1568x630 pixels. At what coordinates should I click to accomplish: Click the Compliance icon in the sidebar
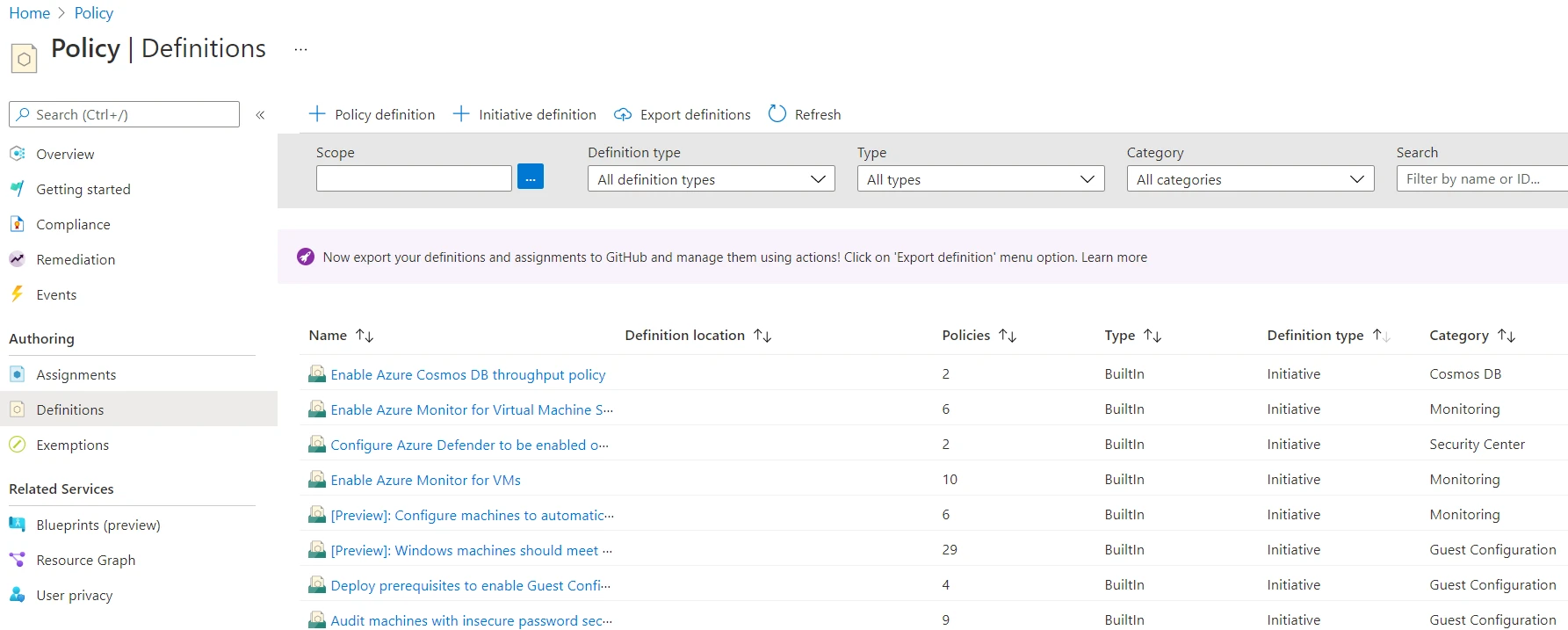tap(17, 224)
